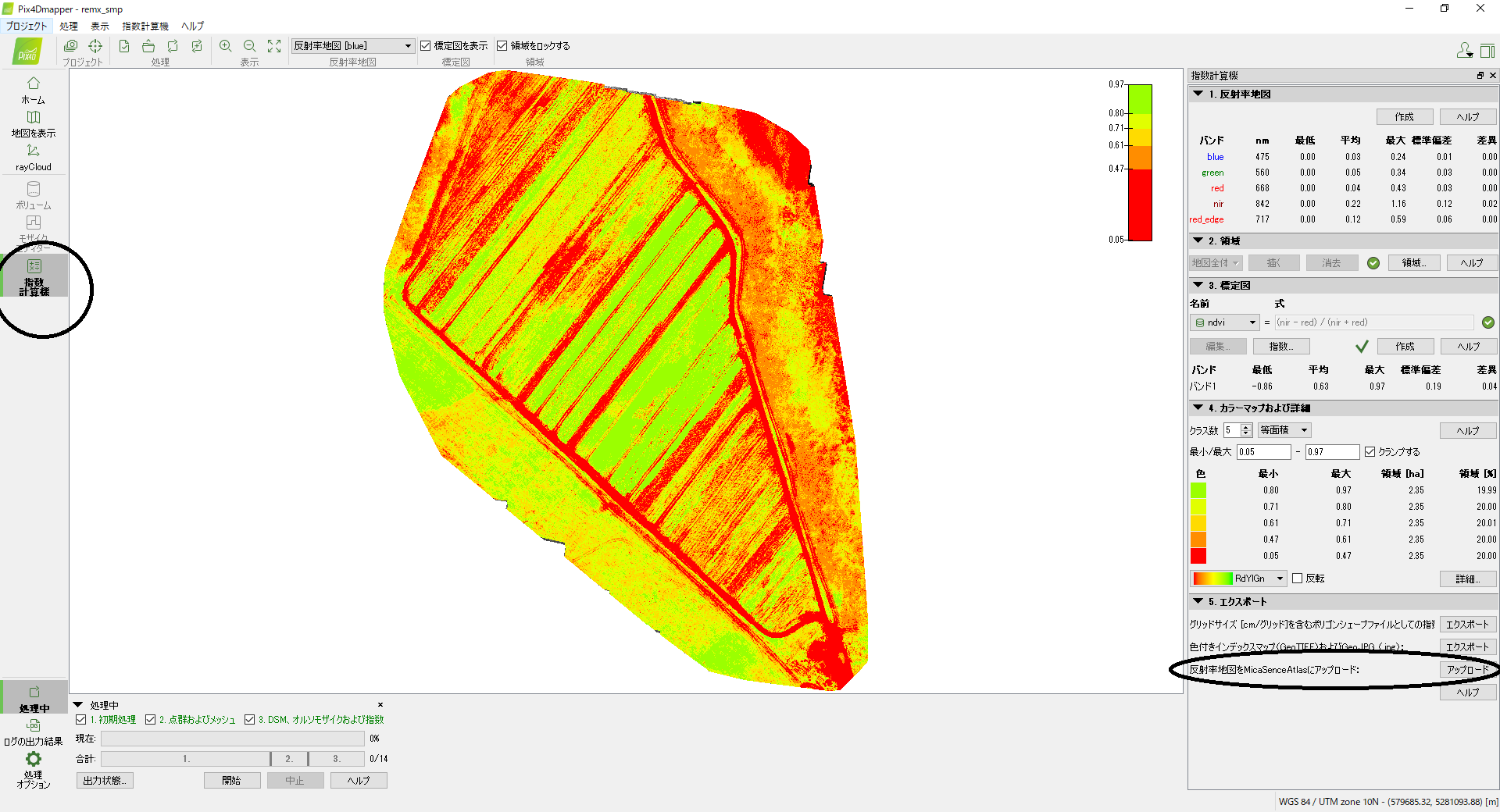
Task: Click the camera project toolbar icon
Action: (70, 46)
